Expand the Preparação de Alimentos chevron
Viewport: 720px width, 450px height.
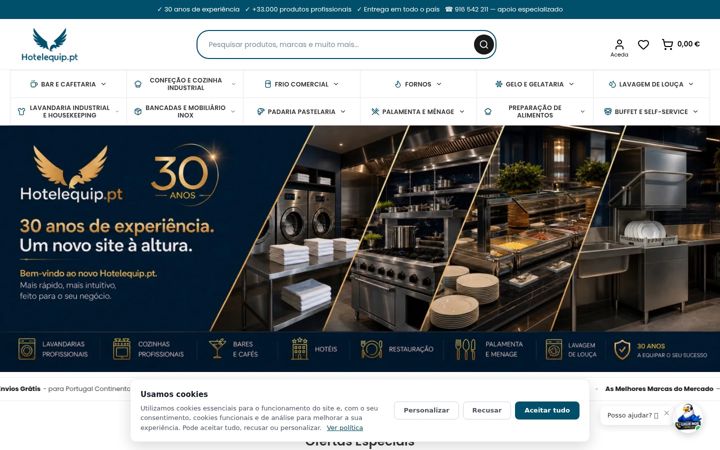(582, 112)
